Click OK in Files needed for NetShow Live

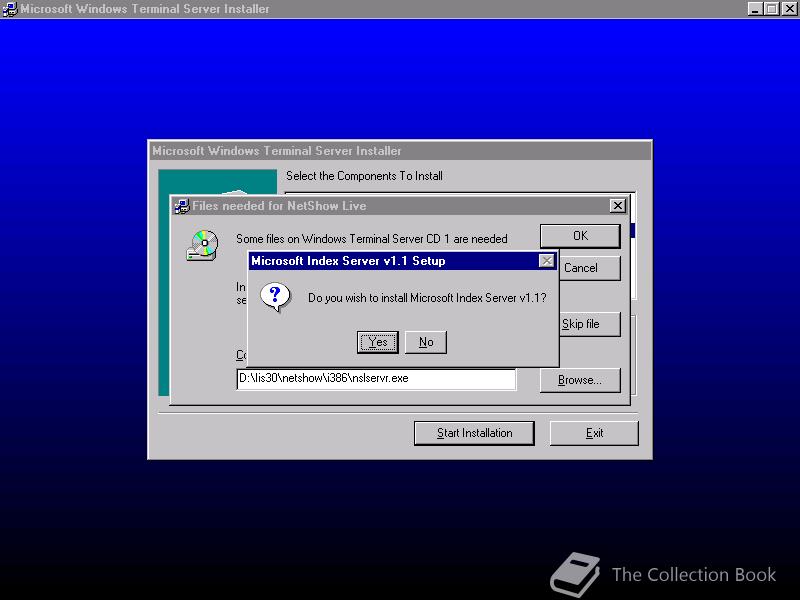point(580,236)
